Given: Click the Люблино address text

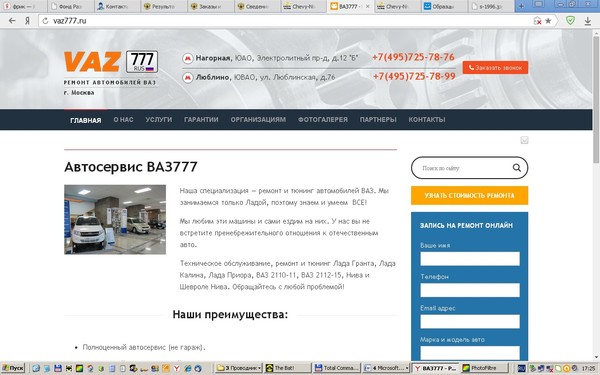Looking at the screenshot, I should pyautogui.click(x=266, y=77).
